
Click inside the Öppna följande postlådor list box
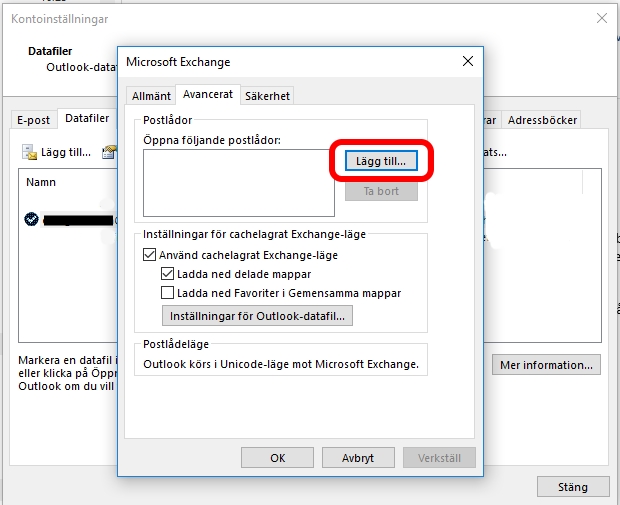point(239,183)
